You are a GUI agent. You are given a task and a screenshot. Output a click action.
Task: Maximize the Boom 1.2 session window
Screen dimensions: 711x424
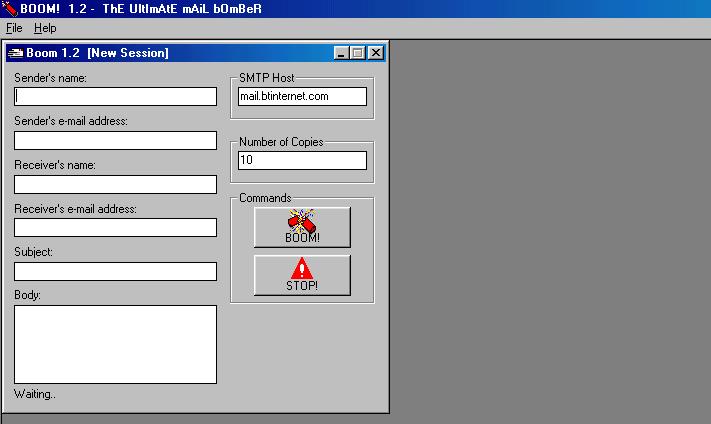(x=358, y=53)
